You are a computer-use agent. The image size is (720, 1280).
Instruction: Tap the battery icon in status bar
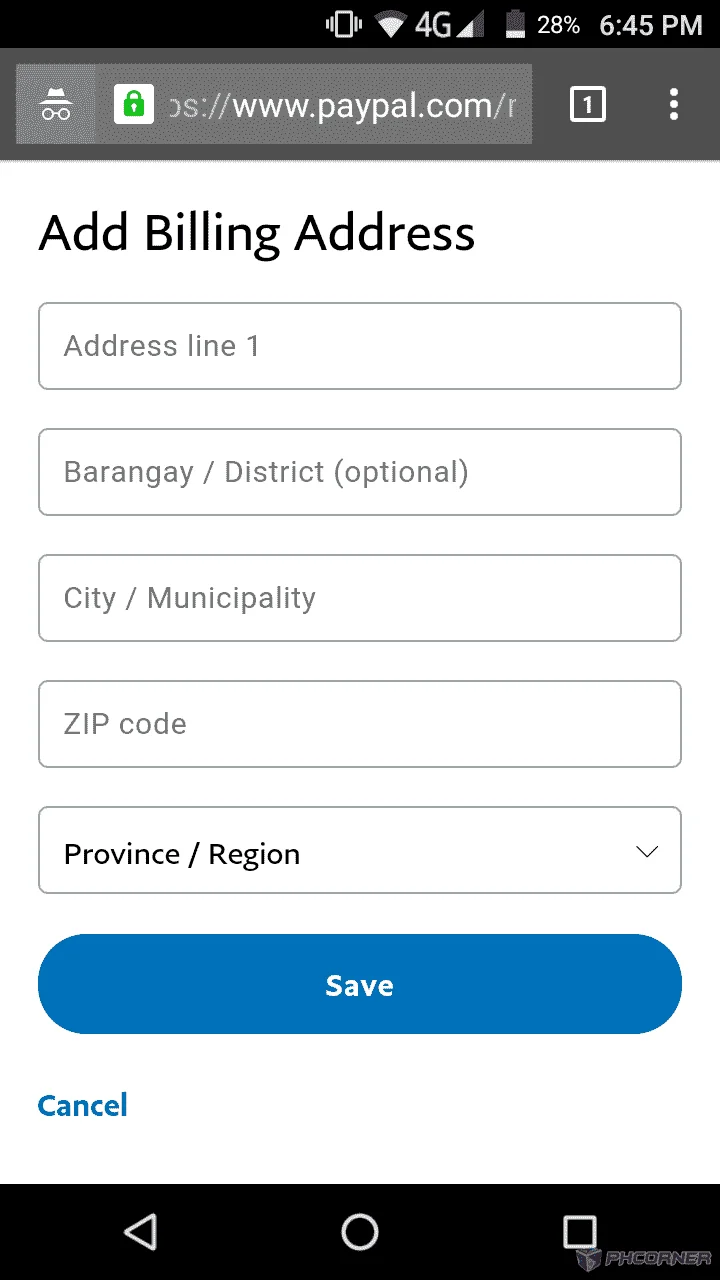516,24
